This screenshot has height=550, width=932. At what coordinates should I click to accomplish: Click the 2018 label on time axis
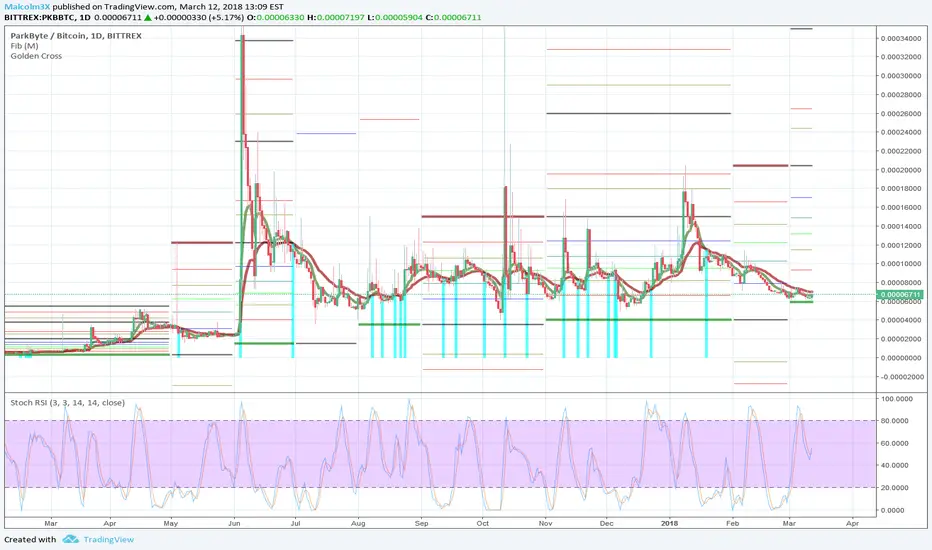click(669, 524)
